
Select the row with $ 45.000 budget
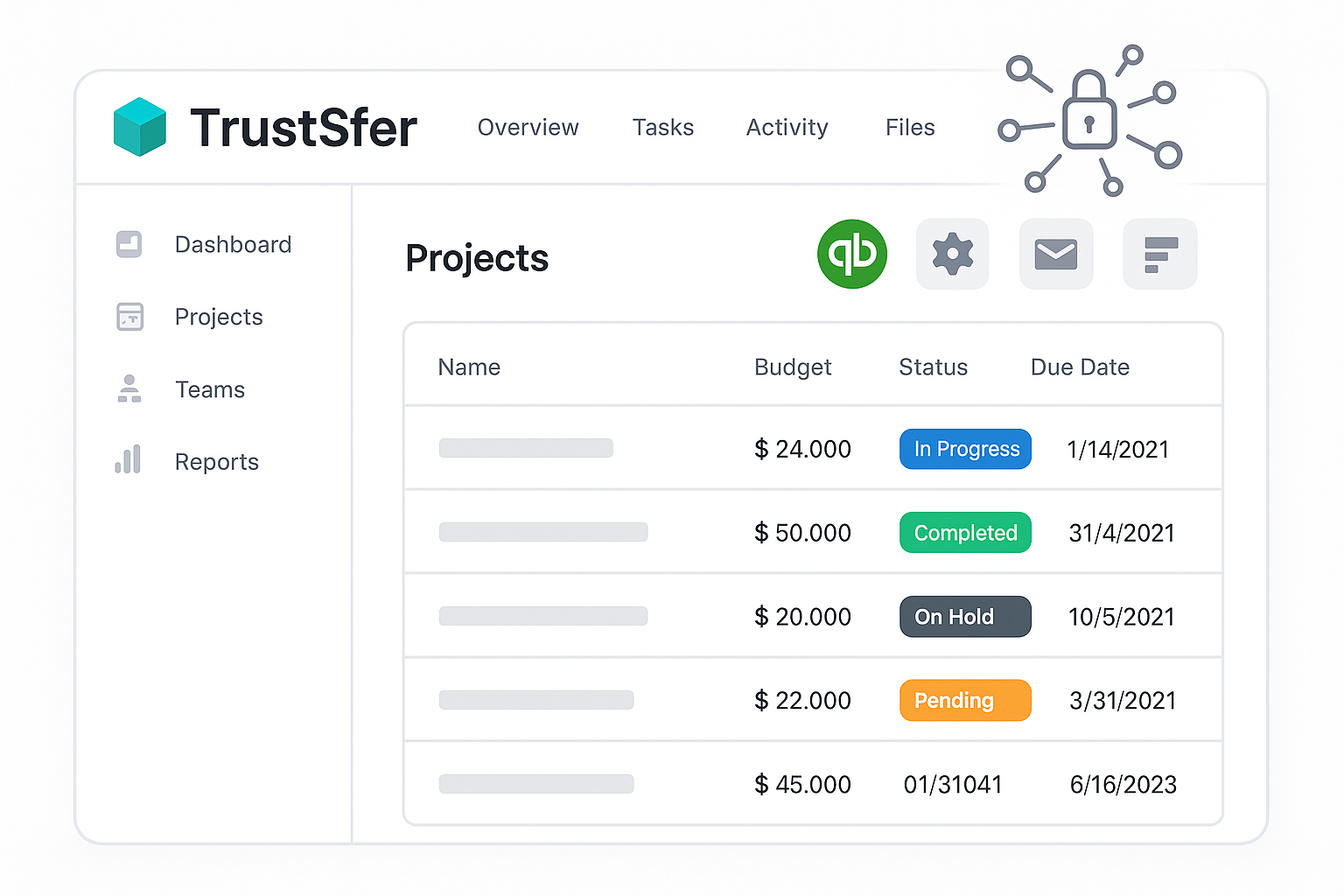813,784
